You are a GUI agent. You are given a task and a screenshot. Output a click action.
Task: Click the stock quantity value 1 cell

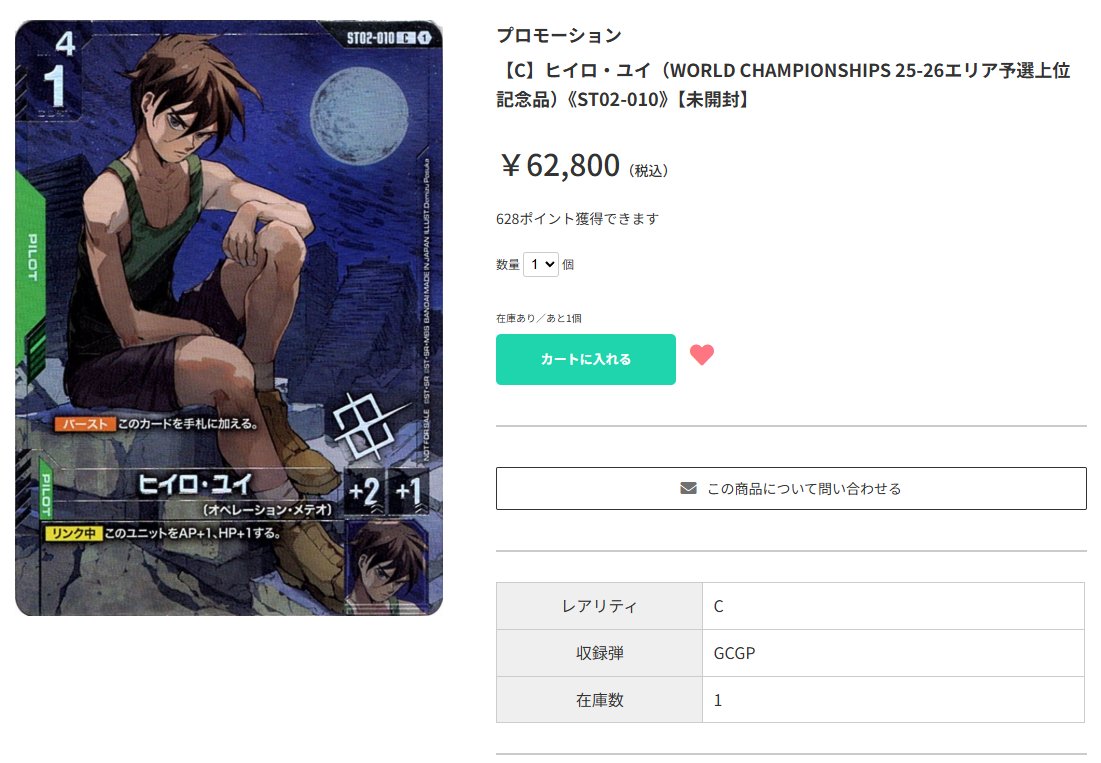point(718,701)
